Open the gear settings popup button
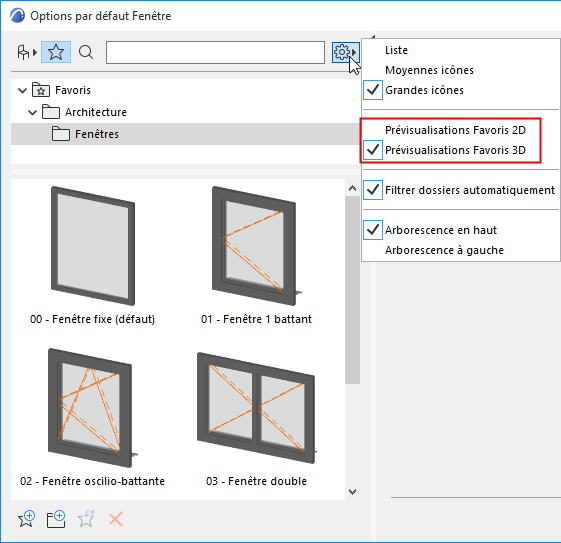The width and height of the screenshot is (561, 543). pyautogui.click(x=345, y=53)
